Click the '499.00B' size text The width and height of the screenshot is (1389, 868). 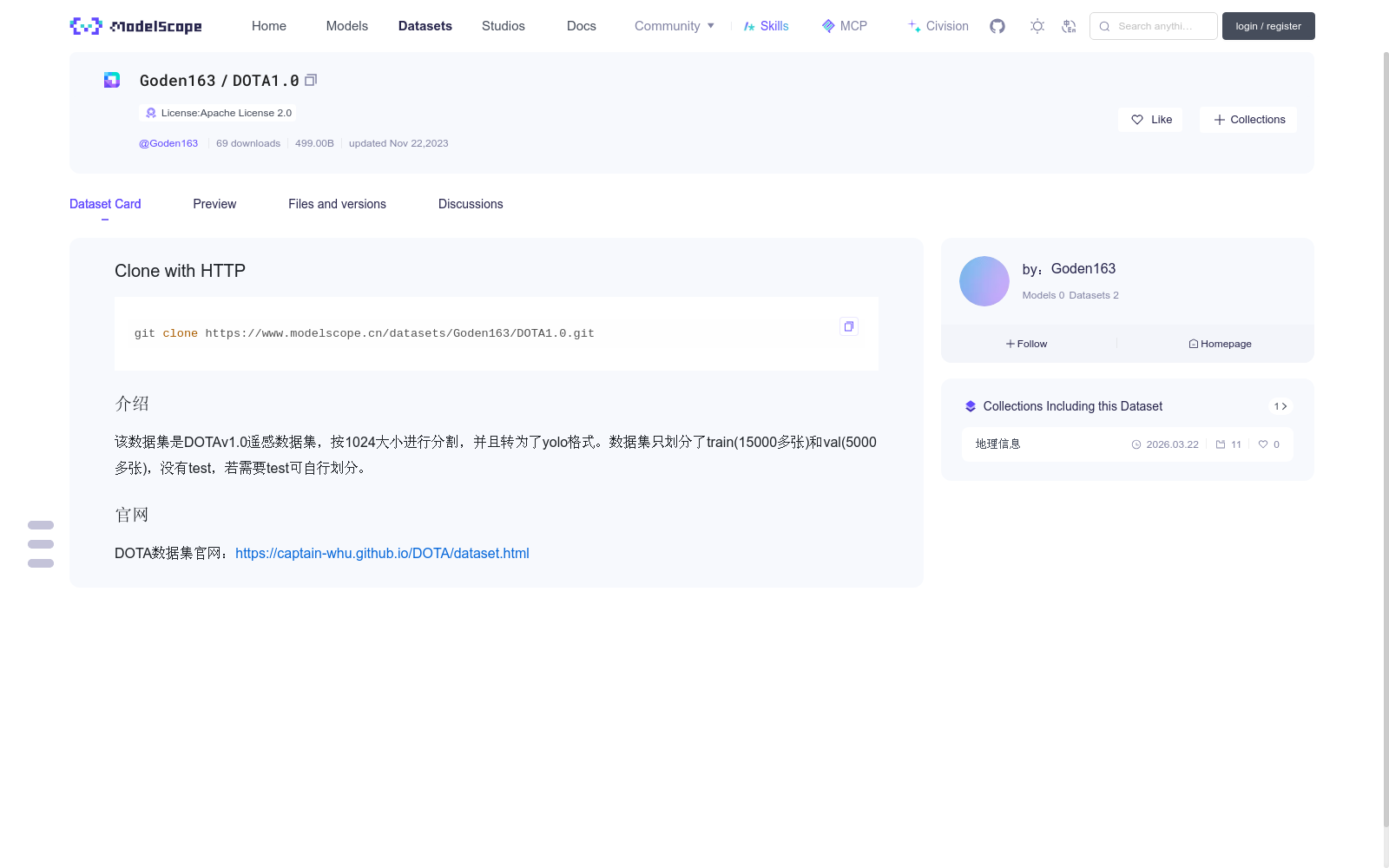pyautogui.click(x=314, y=143)
